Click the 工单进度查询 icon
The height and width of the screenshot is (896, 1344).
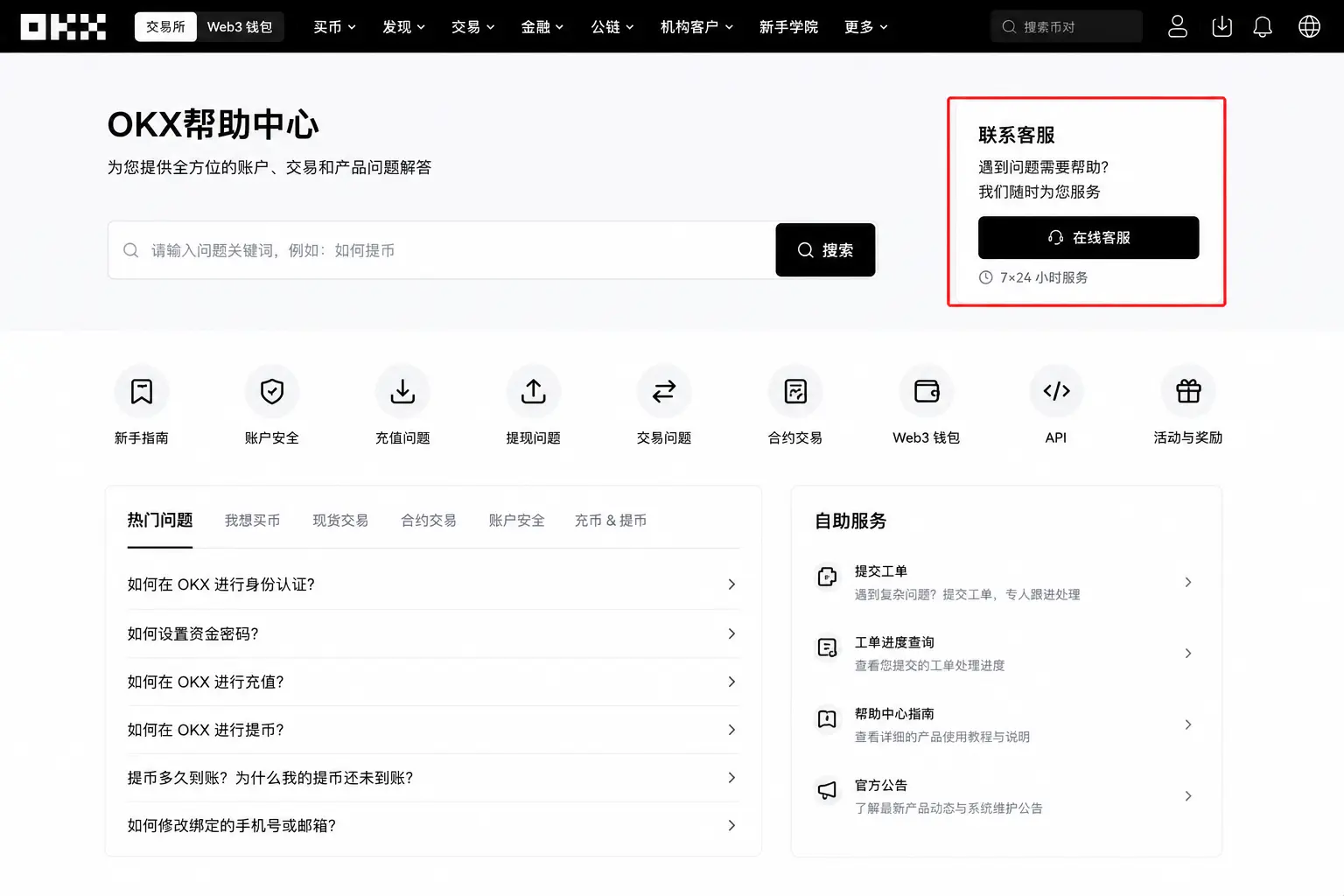(827, 647)
